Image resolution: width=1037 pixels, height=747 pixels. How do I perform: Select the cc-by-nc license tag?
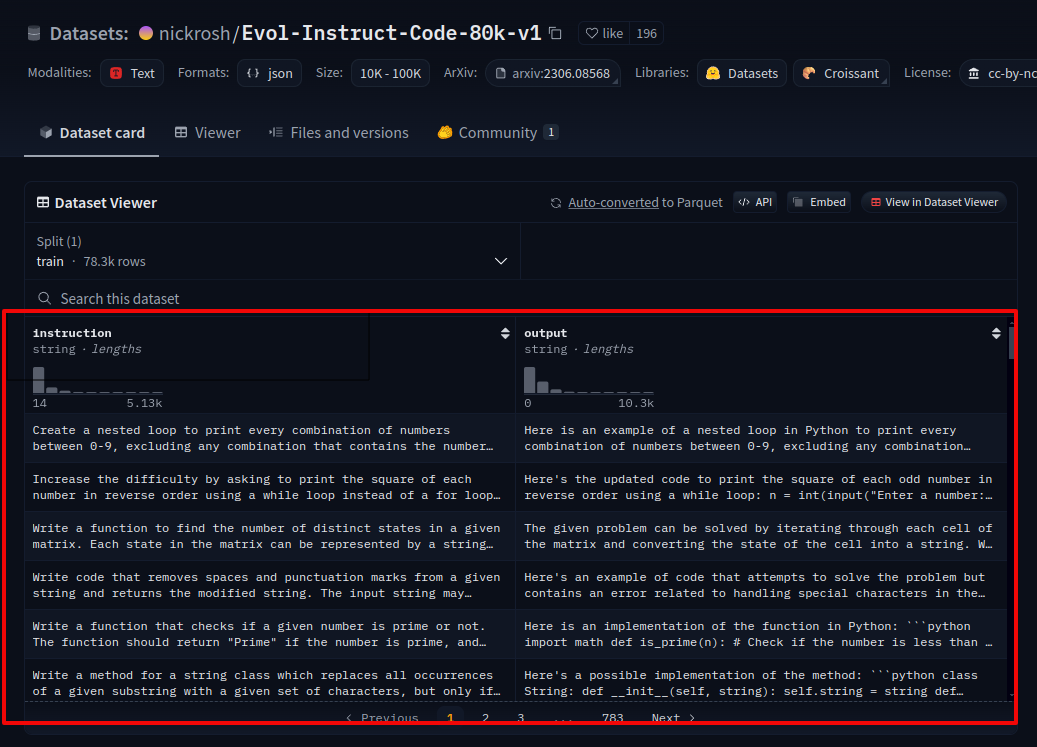click(x=999, y=73)
